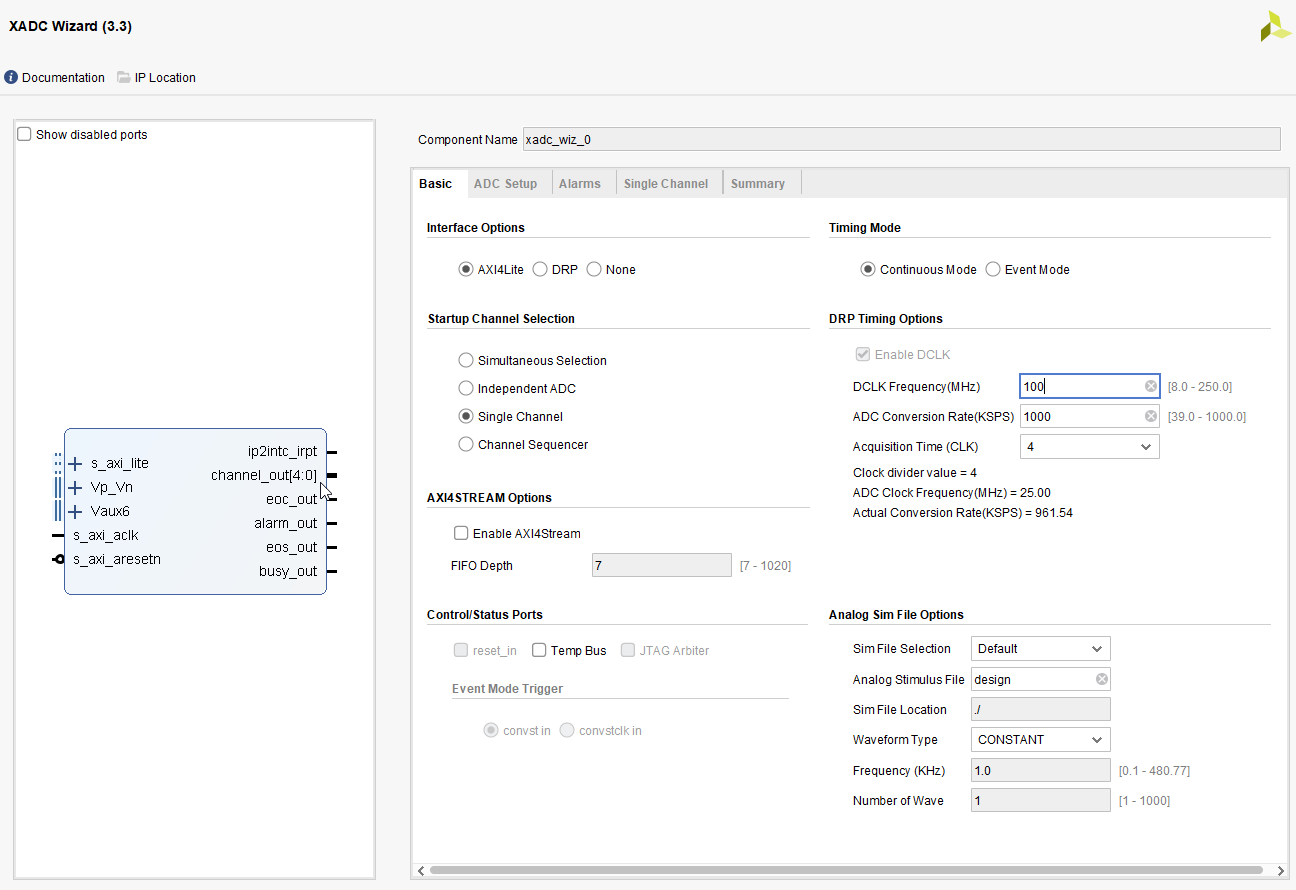1296x890 pixels.
Task: Switch to the ADC Setup tab
Action: pos(505,183)
